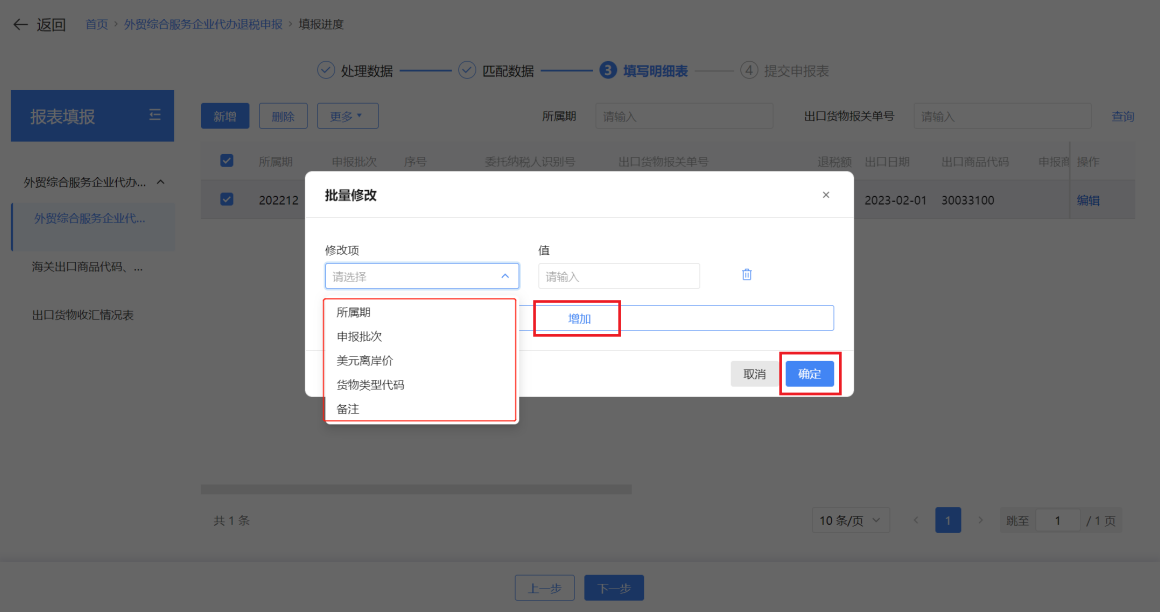Open 出口货物收汇情况表 in the sidebar
The height and width of the screenshot is (612, 1160).
pos(83,315)
